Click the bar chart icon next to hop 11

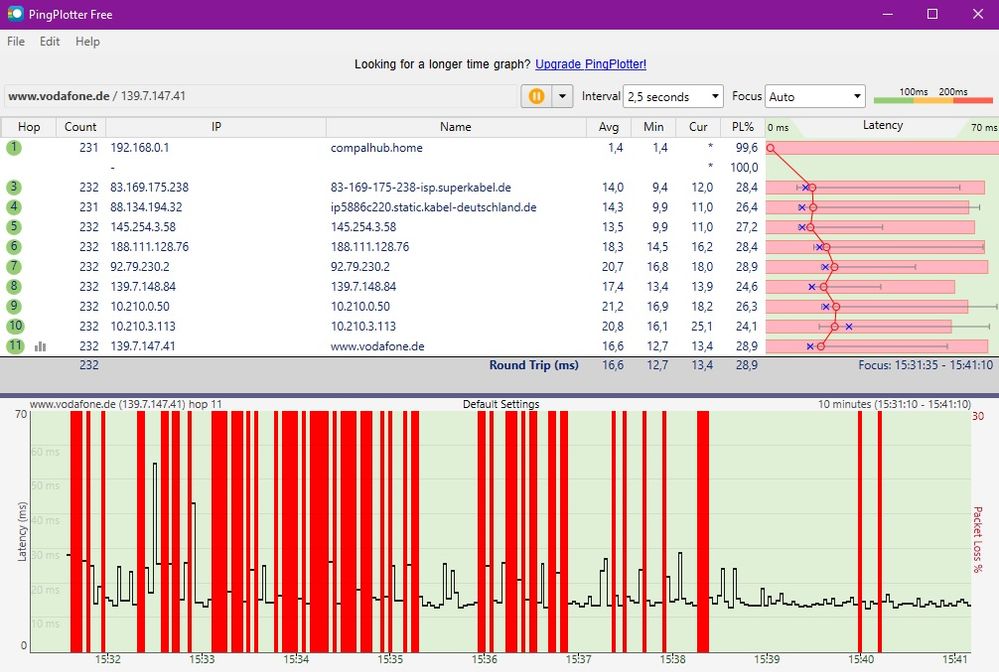tap(41, 346)
